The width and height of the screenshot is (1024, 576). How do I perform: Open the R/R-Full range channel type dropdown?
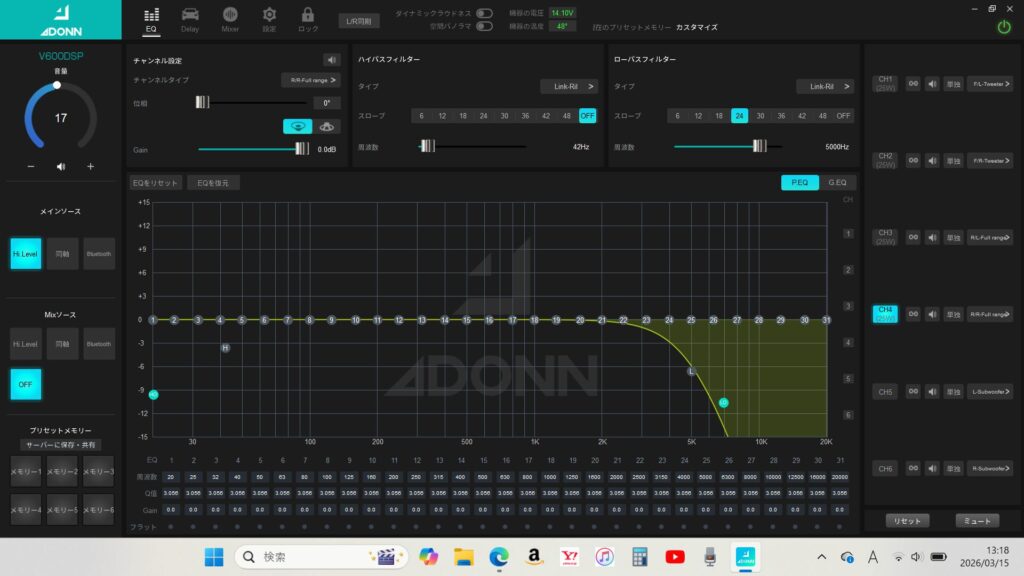click(x=310, y=79)
